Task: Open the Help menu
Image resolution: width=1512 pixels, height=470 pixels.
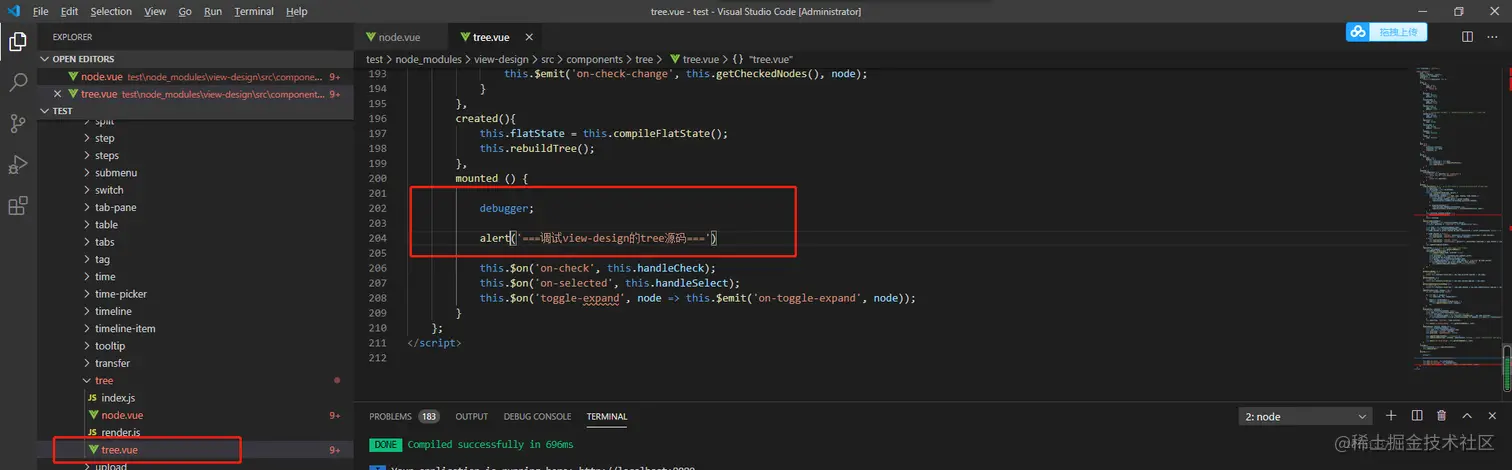Action: pyautogui.click(x=297, y=11)
